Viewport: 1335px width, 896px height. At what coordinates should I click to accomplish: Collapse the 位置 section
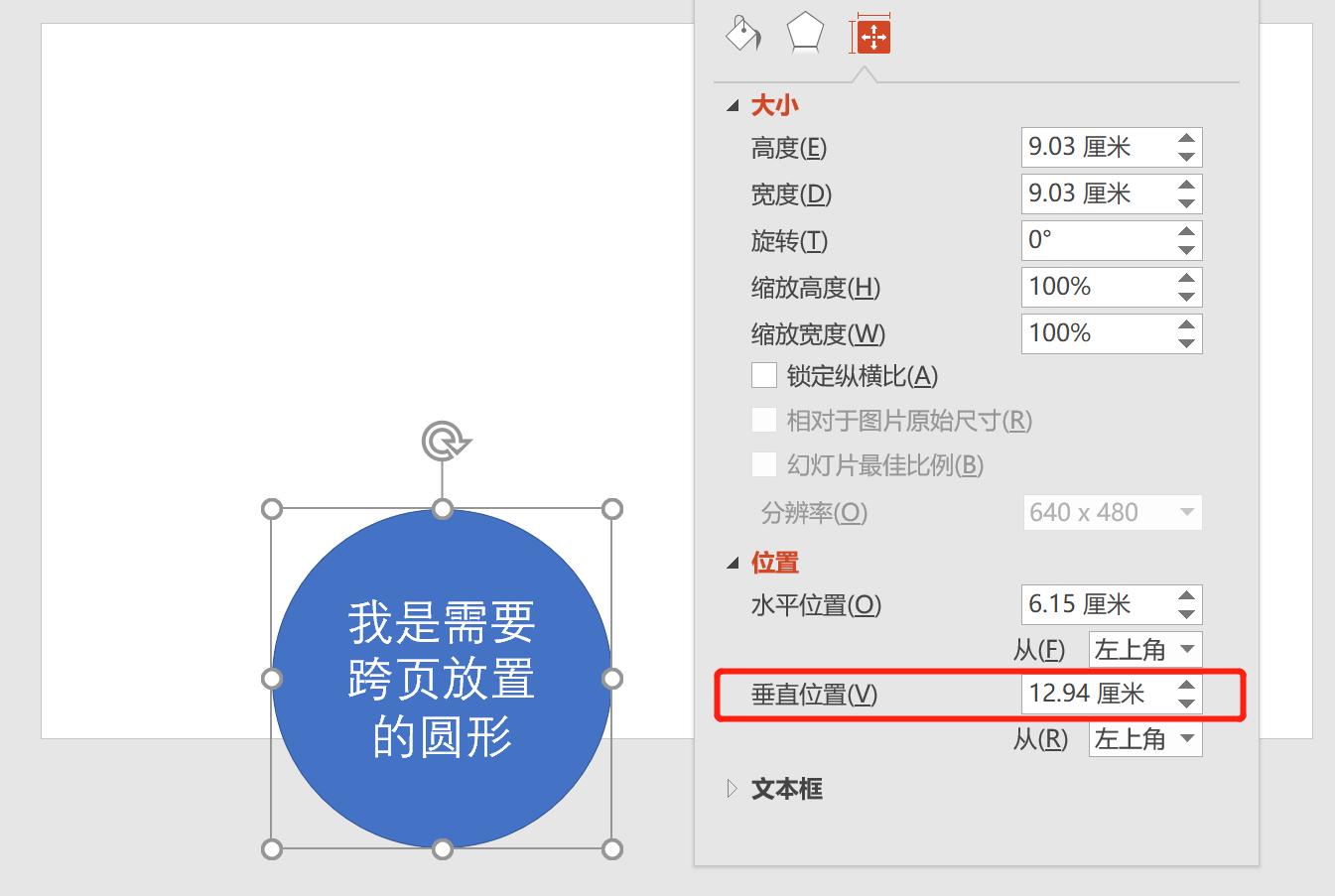coord(733,562)
